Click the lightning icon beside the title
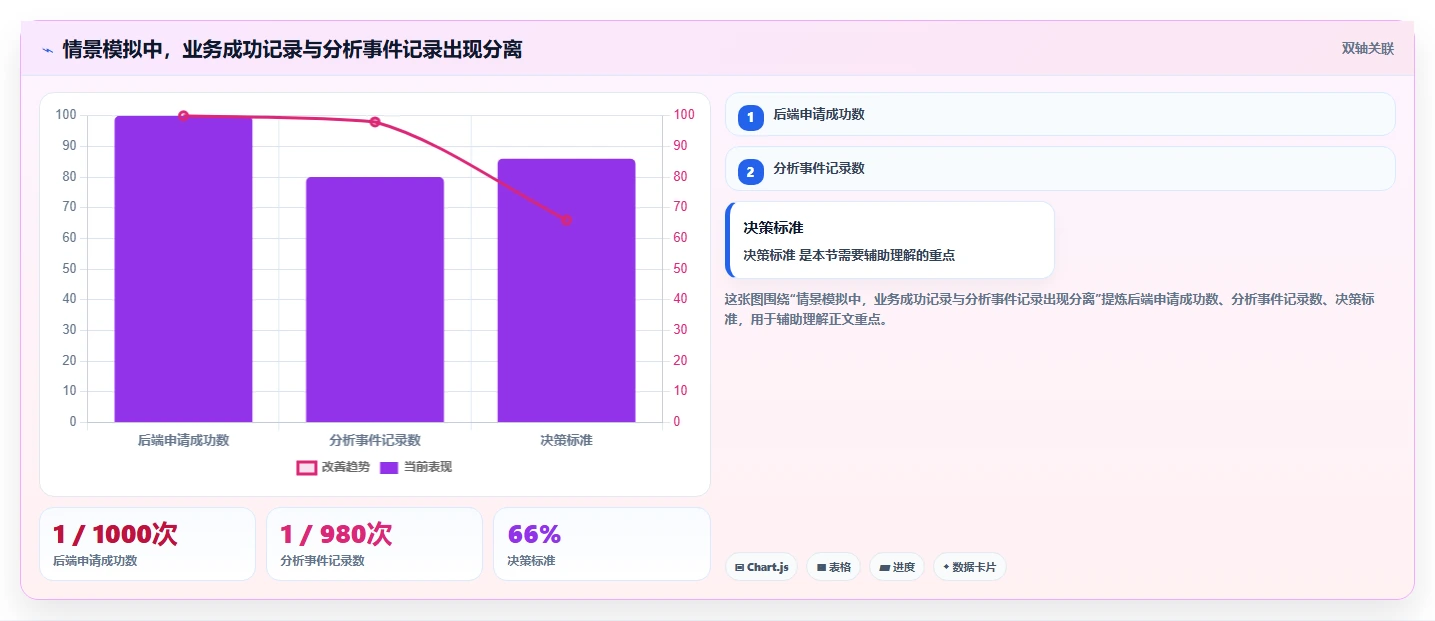Viewport: 1435px width, 621px height. [47, 49]
